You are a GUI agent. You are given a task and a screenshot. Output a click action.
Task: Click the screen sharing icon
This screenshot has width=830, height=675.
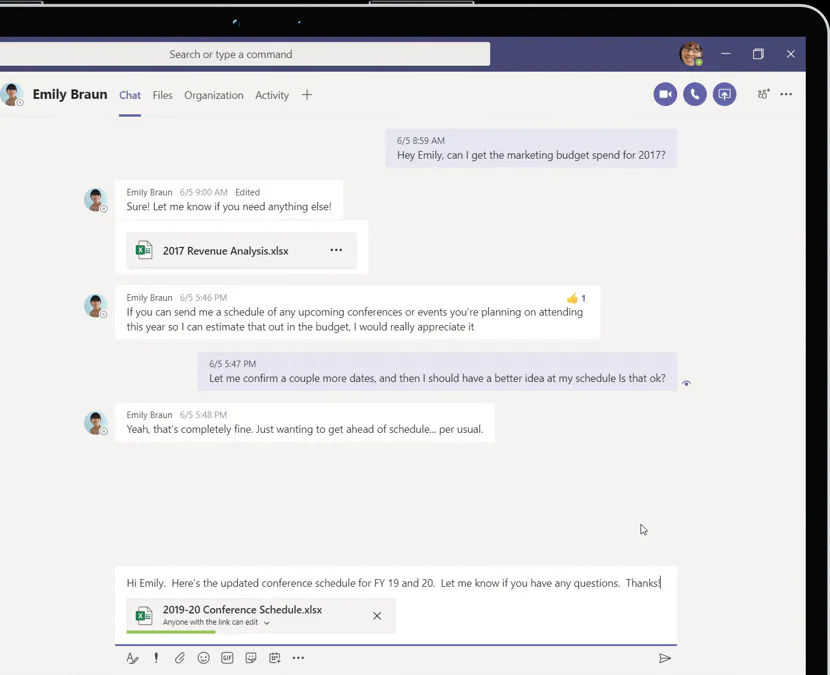tap(725, 94)
